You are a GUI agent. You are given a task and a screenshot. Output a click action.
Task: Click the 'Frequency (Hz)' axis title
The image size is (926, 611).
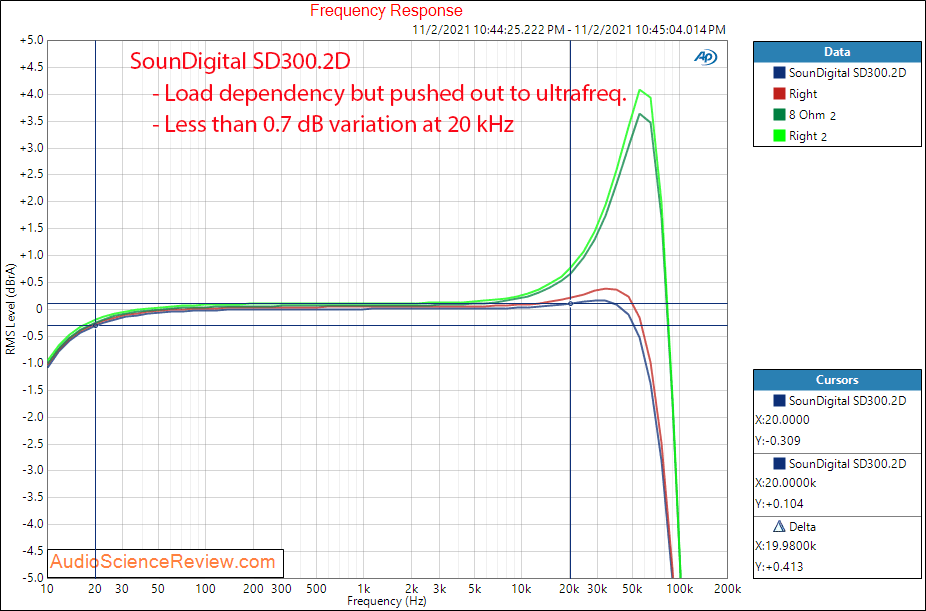click(387, 601)
